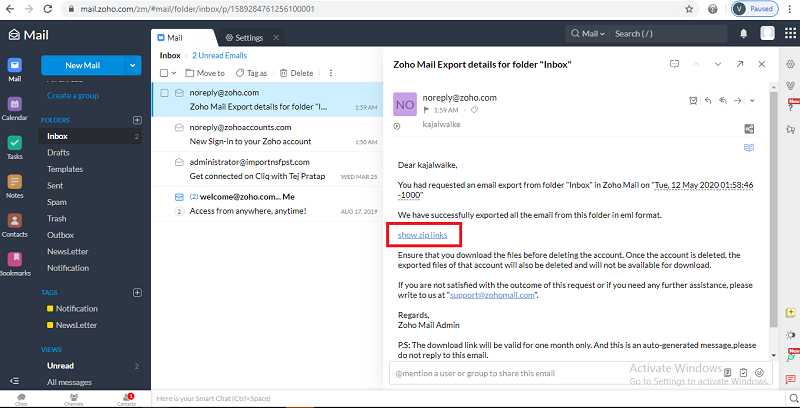This screenshot has height=408, width=800.
Task: Open the Calendar module
Action: click(15, 108)
